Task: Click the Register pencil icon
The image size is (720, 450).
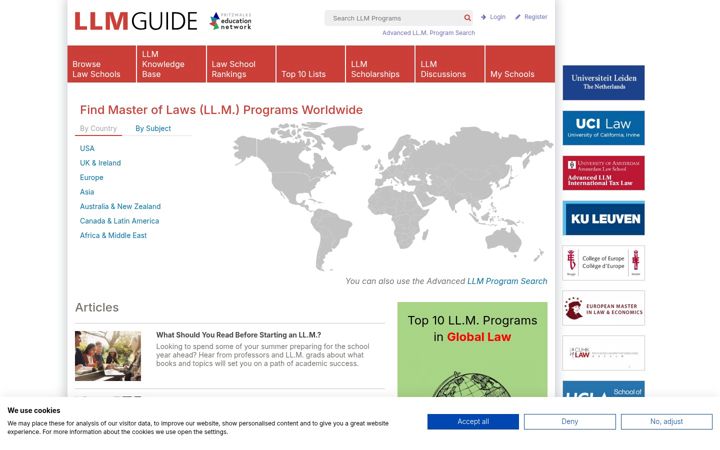Action: tap(518, 17)
